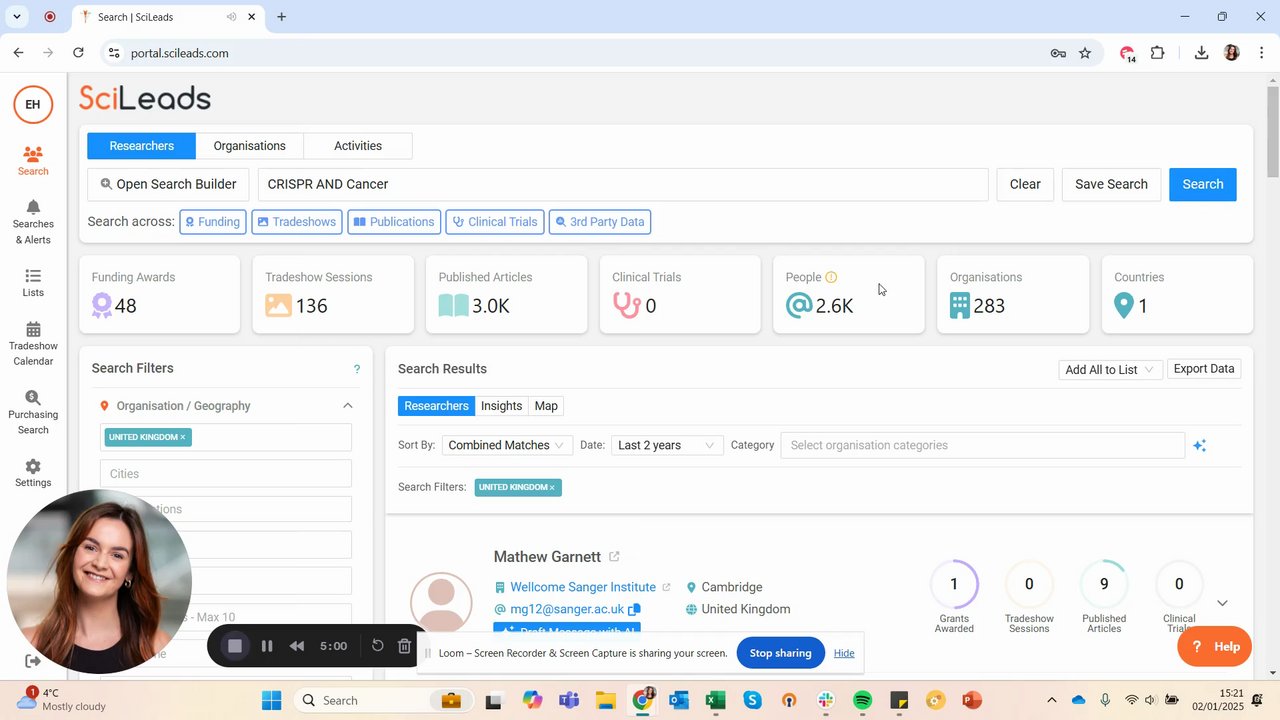Select the Researchers results tab

436,406
